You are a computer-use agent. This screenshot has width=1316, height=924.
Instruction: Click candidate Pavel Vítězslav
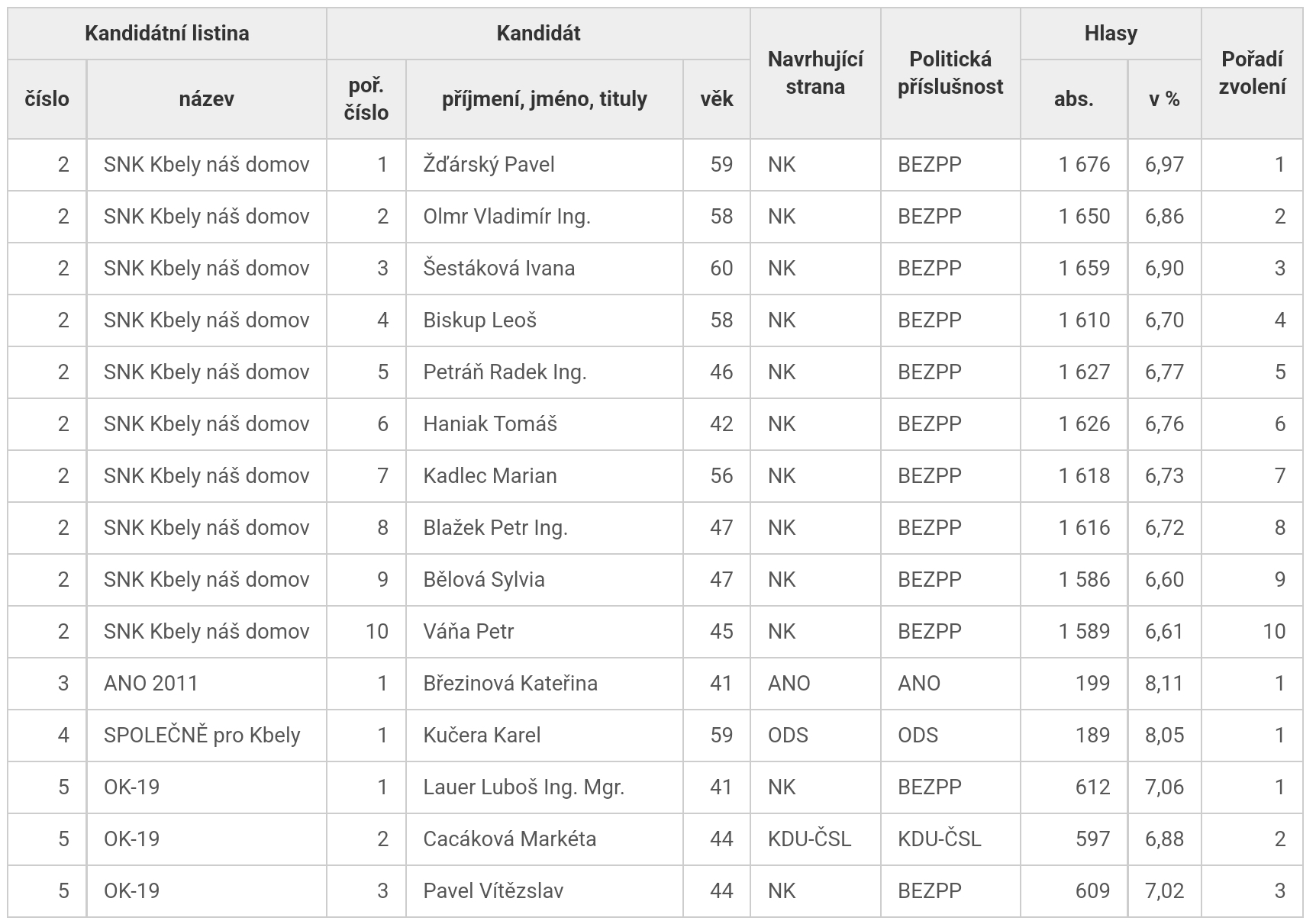point(493,891)
